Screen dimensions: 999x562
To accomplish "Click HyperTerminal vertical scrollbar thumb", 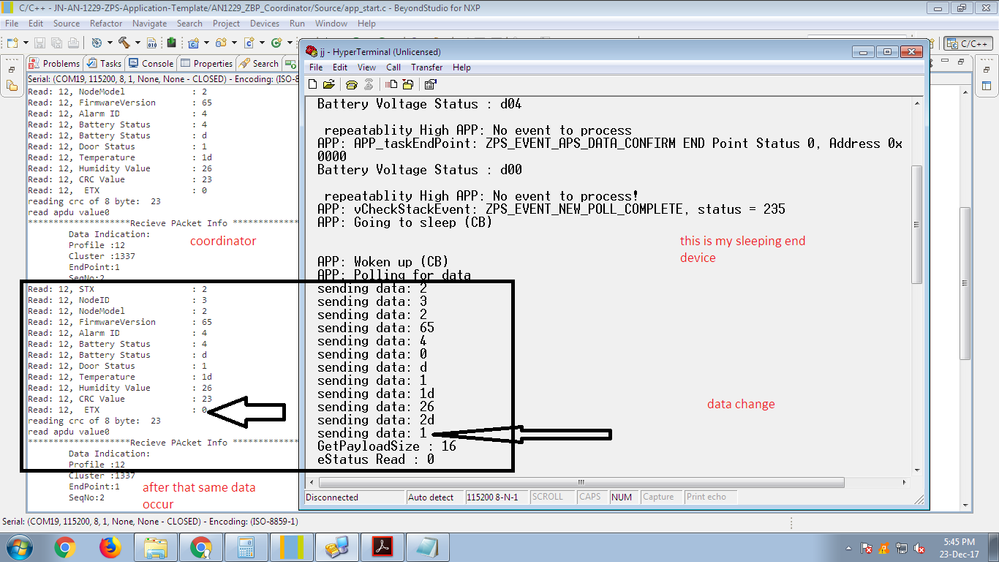I will [917, 224].
